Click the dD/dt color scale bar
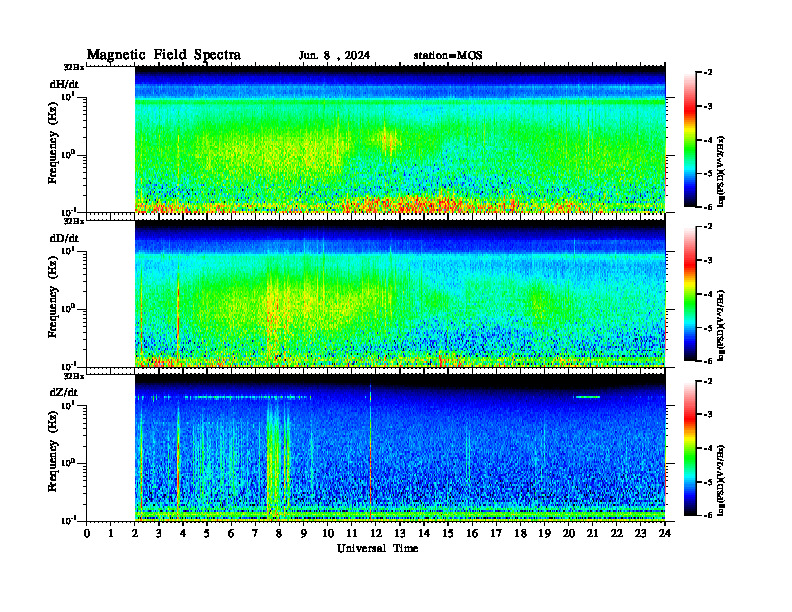This screenshot has height=612, width=792. click(689, 294)
